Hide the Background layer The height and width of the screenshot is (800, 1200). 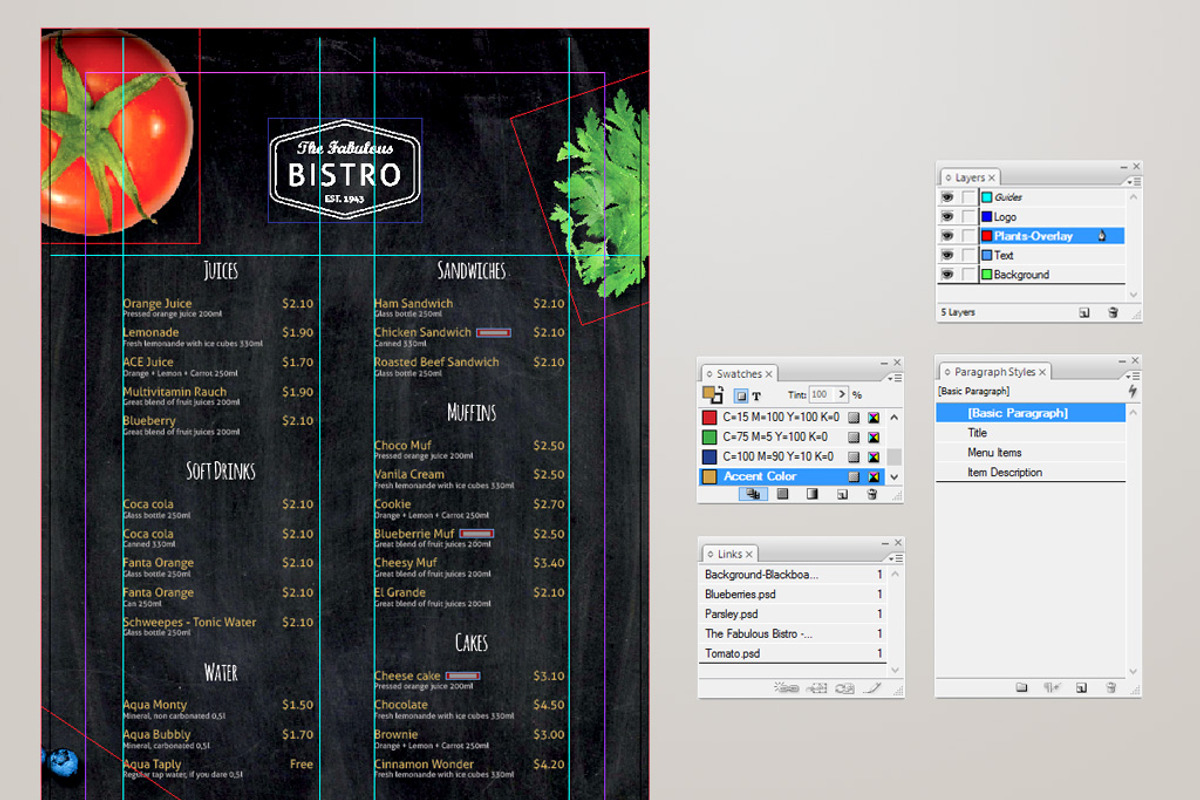coord(946,274)
